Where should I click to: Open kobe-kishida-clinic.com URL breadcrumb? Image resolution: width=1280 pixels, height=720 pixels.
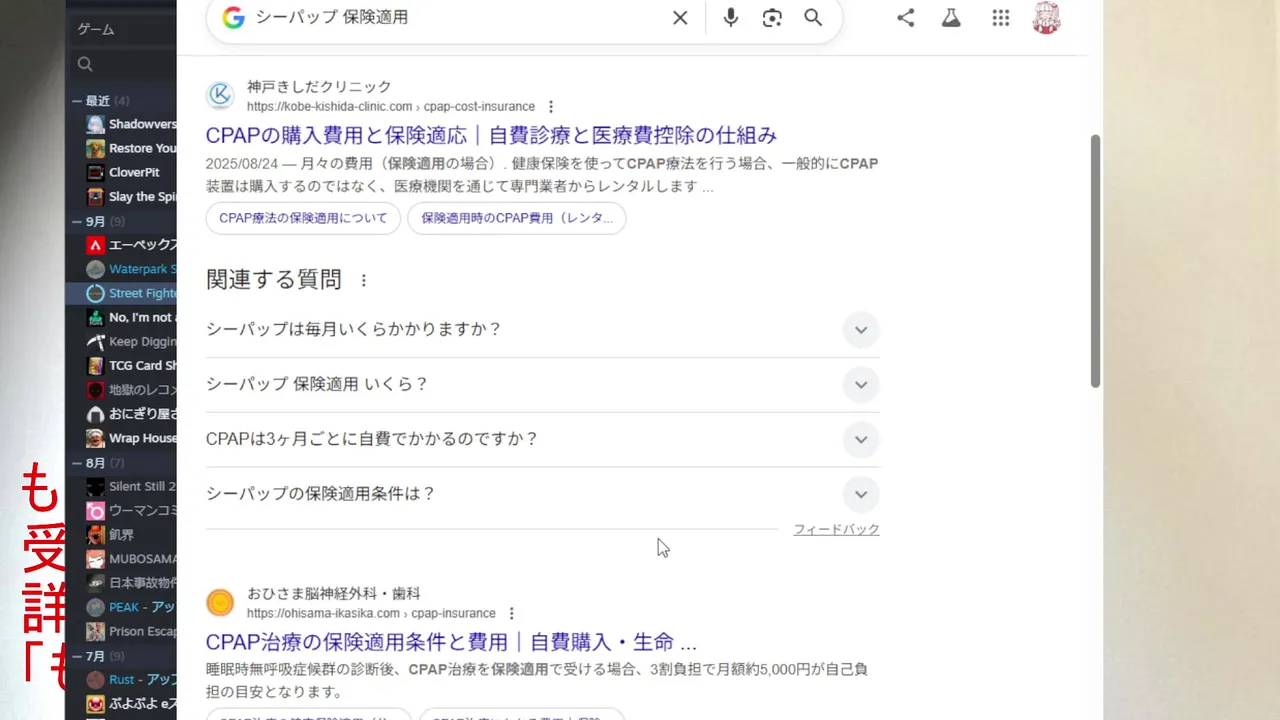(x=391, y=107)
